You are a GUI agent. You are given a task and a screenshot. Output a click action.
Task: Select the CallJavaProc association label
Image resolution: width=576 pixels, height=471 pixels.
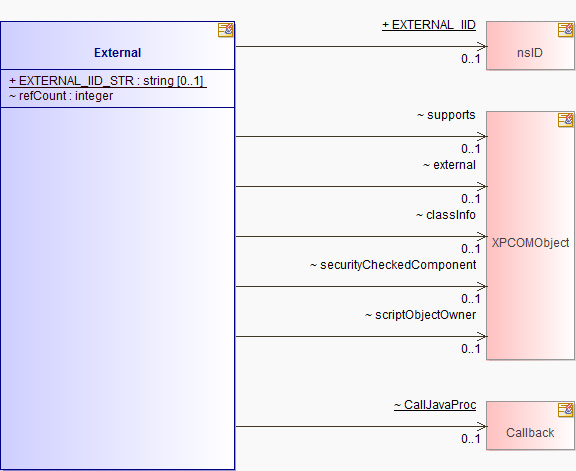[435, 405]
